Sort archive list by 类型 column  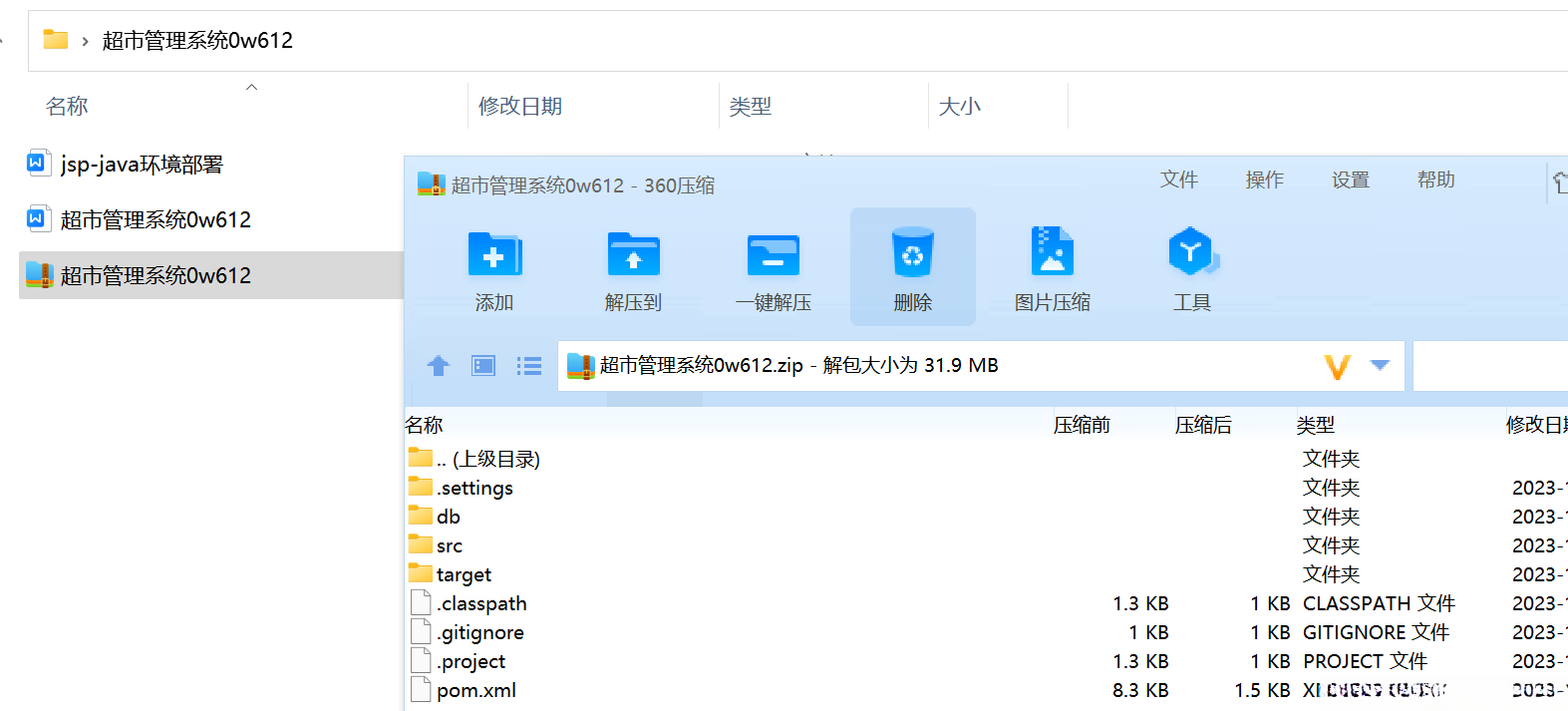1316,425
